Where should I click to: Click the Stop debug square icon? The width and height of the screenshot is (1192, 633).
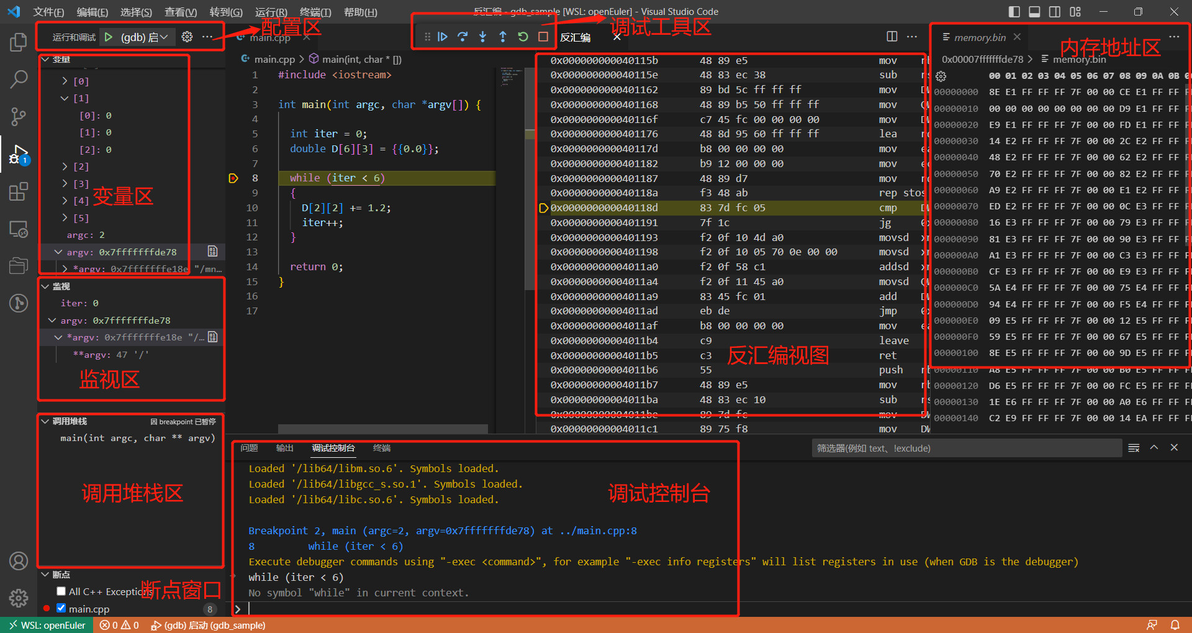tap(543, 36)
